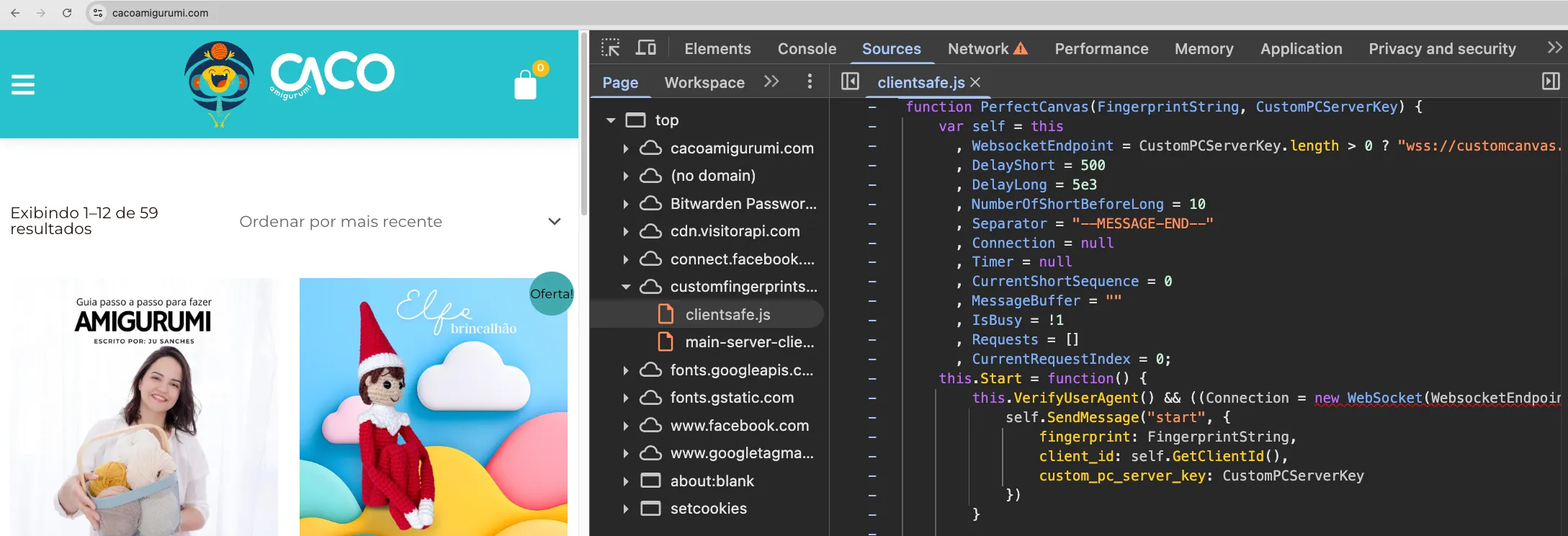
Task: Expand the cdn.visitorapi.com node
Action: click(625, 231)
